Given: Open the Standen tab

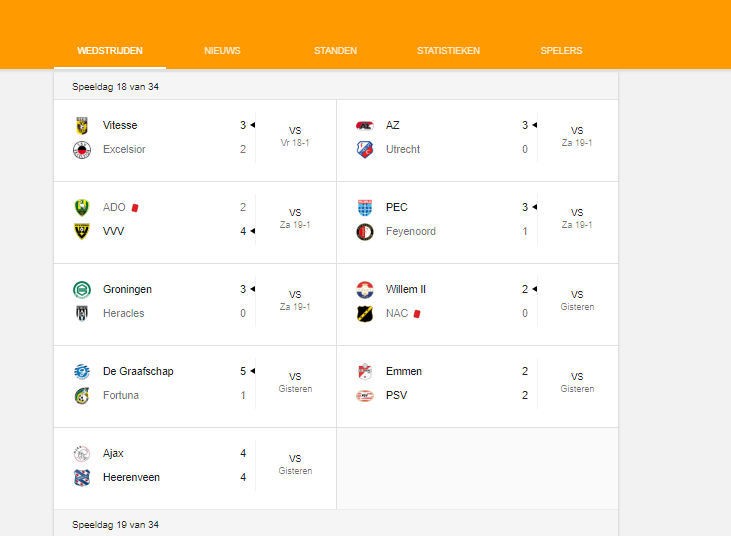Looking at the screenshot, I should pyautogui.click(x=335, y=51).
